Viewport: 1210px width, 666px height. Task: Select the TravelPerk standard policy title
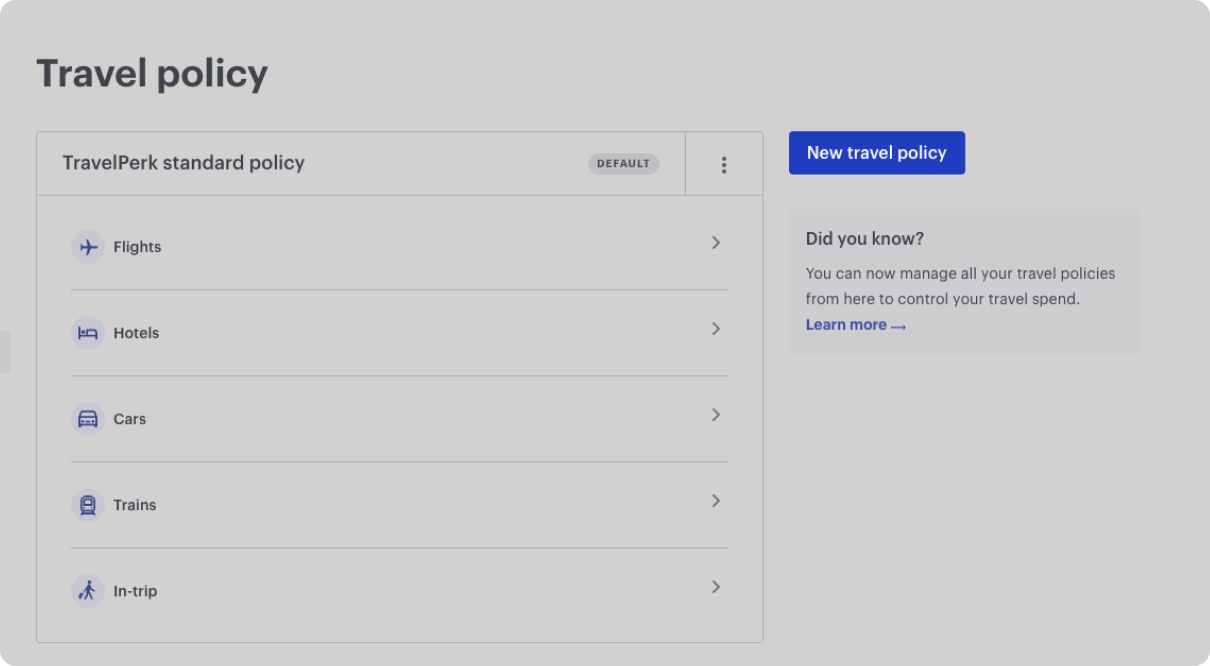point(183,163)
